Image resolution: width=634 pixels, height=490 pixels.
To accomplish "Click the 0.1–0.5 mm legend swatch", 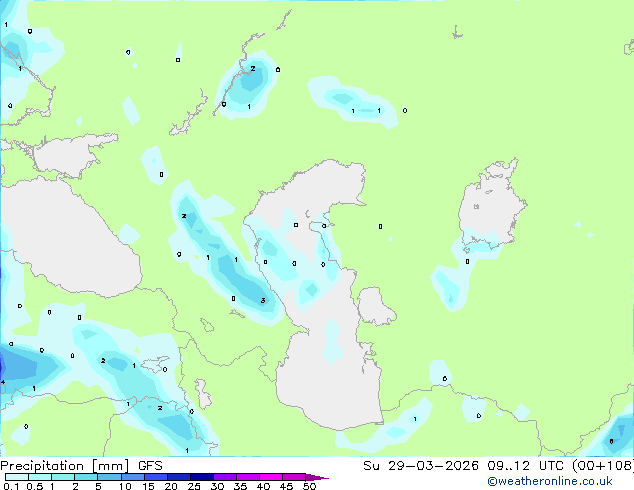I will tap(17, 477).
